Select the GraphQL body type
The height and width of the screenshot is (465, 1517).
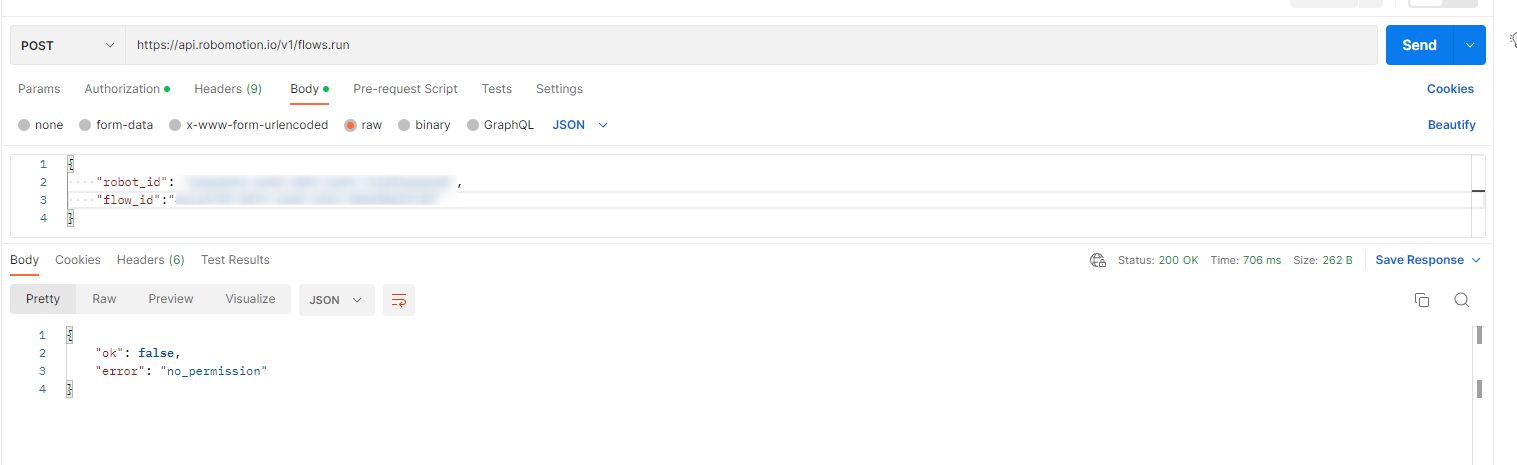tap(501, 125)
